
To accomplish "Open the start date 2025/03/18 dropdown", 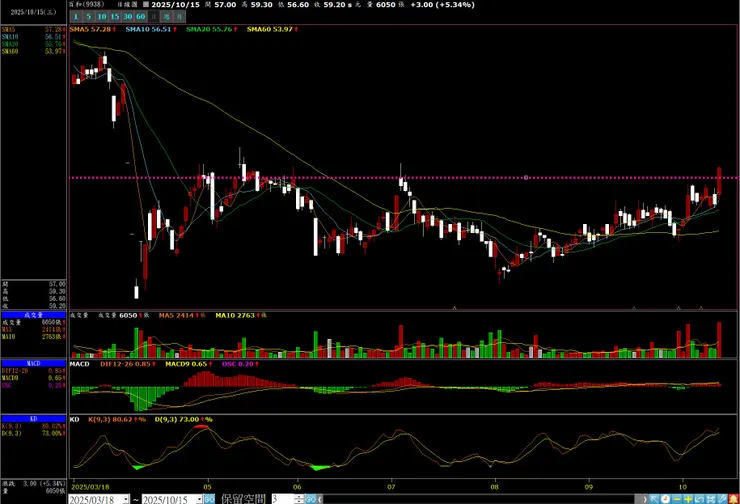I will (x=126, y=499).
